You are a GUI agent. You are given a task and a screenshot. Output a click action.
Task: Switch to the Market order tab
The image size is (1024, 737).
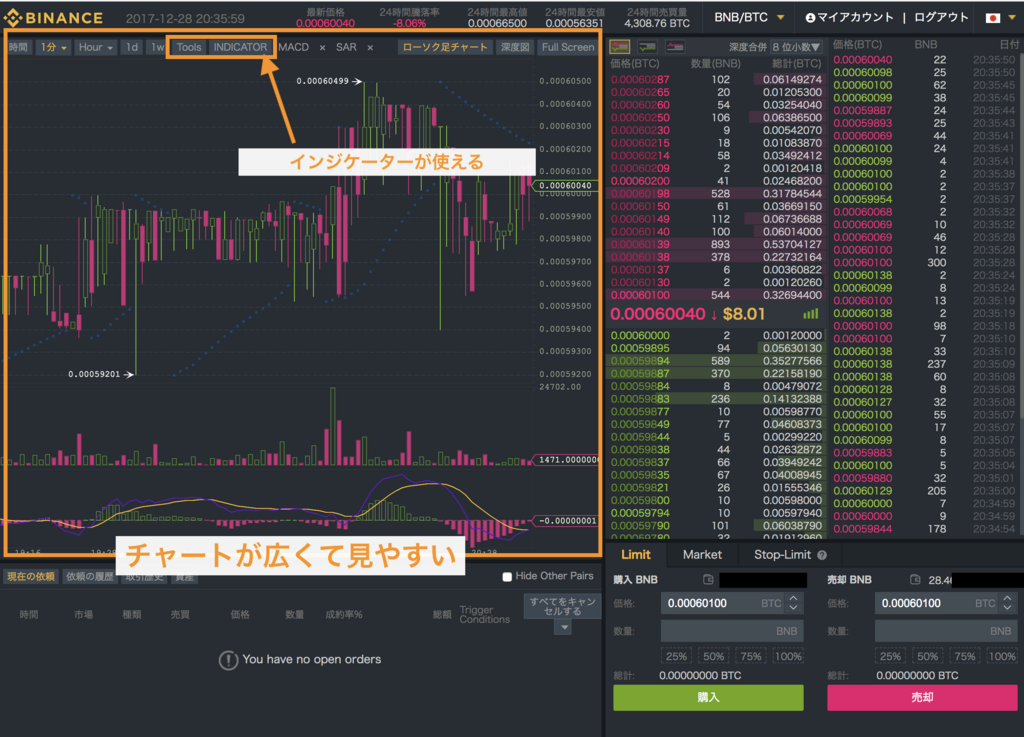[x=702, y=555]
